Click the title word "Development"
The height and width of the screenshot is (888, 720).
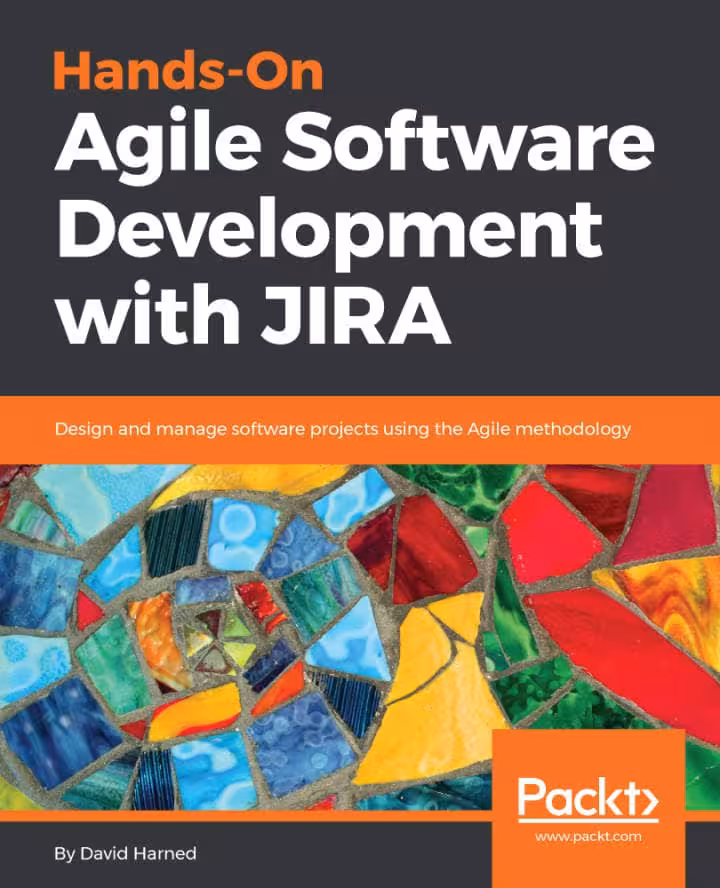point(330,232)
